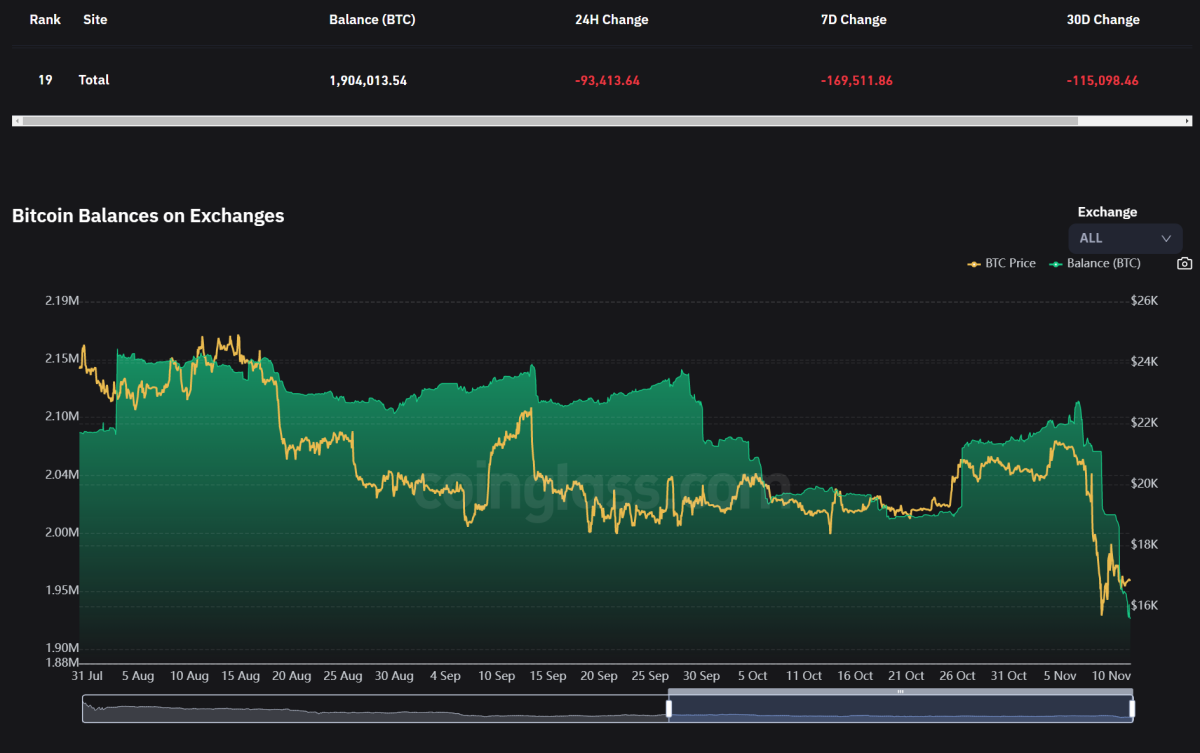Image resolution: width=1200 pixels, height=753 pixels.
Task: Select the 30D change value -115,098.46
Action: (x=1102, y=81)
